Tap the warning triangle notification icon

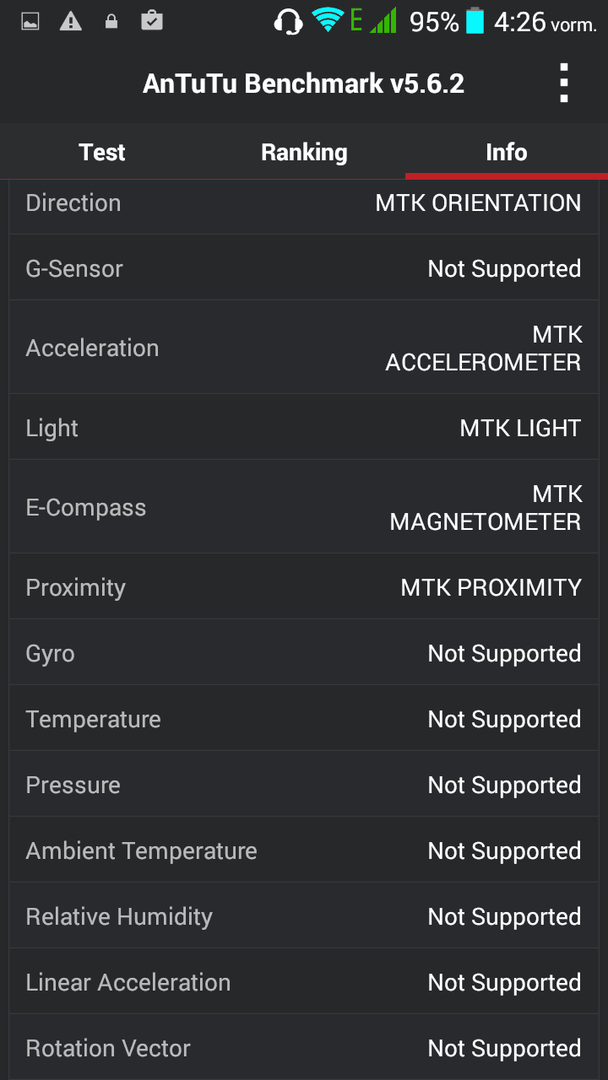coord(70,22)
